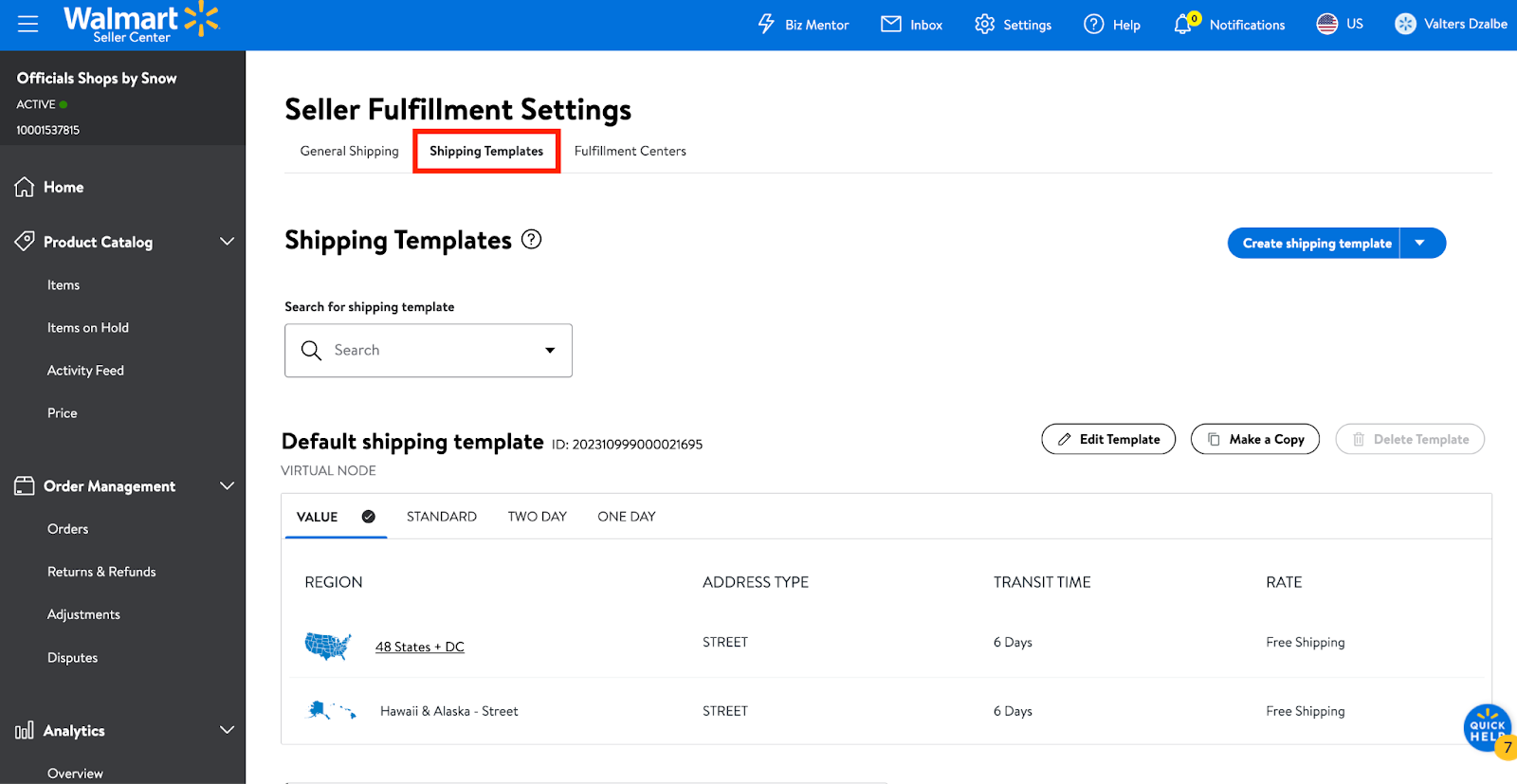
Task: Open the Help question mark icon
Action: click(x=1094, y=24)
